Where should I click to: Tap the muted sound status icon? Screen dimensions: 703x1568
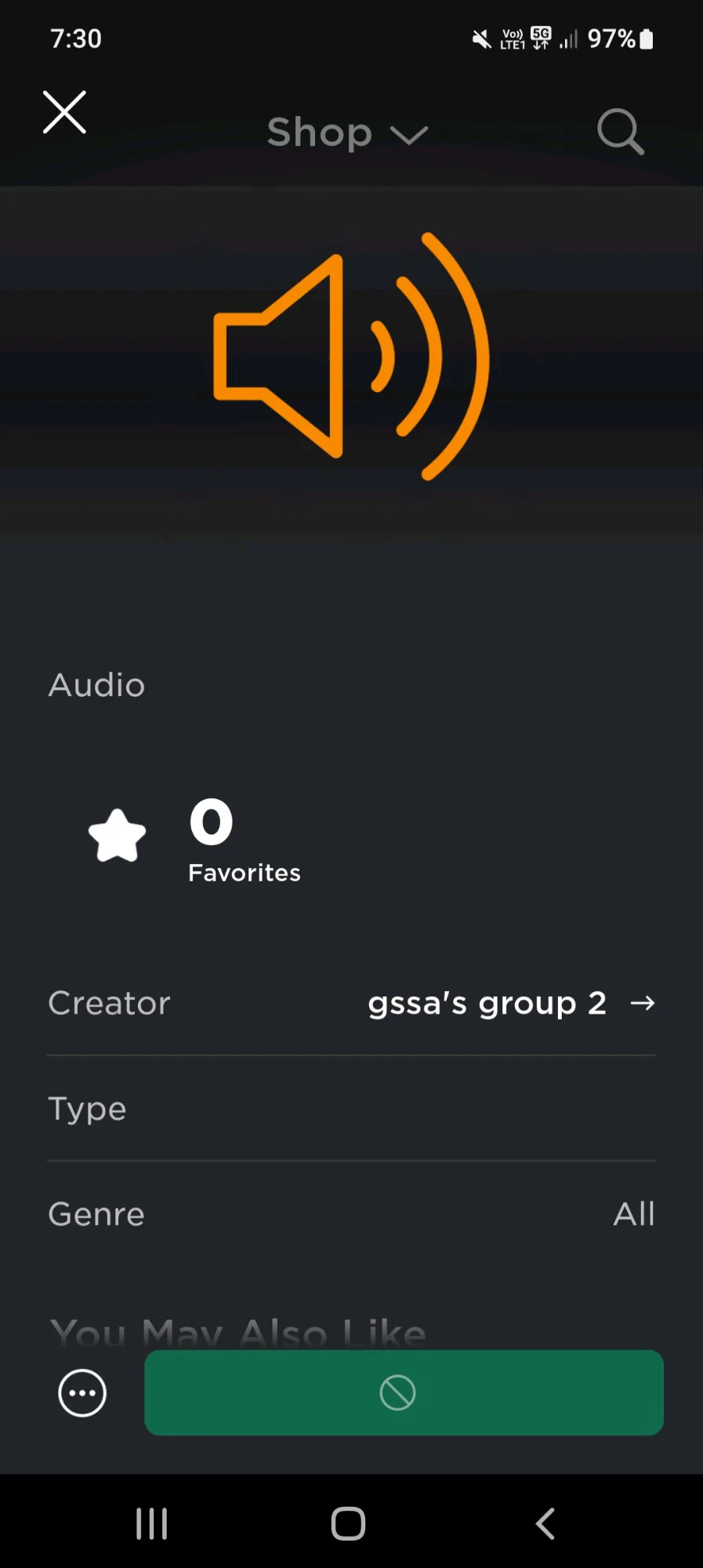(481, 38)
